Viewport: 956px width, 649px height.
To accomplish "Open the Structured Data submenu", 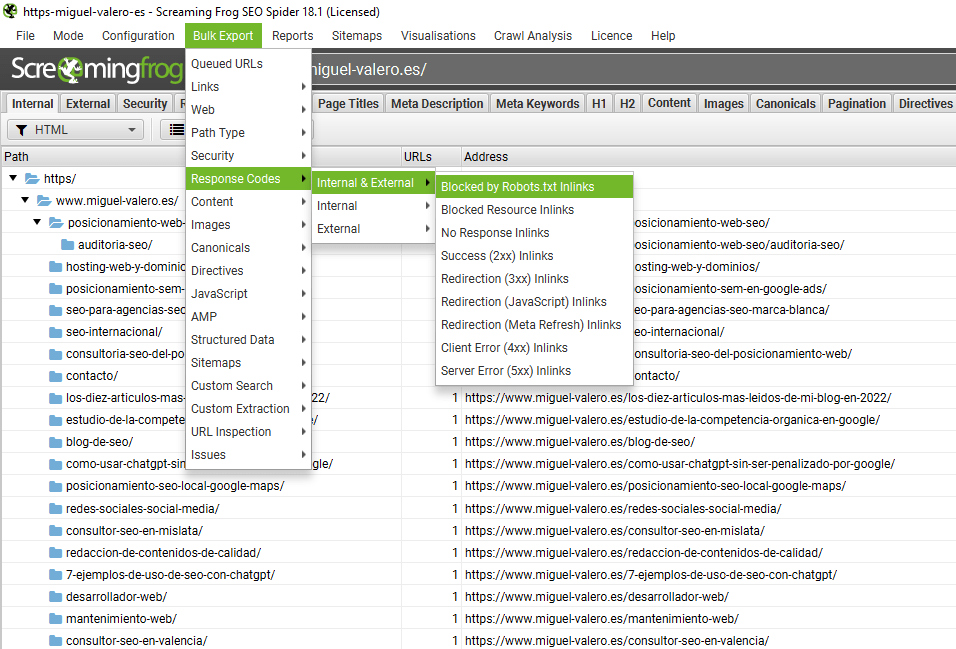I will click(x=248, y=340).
